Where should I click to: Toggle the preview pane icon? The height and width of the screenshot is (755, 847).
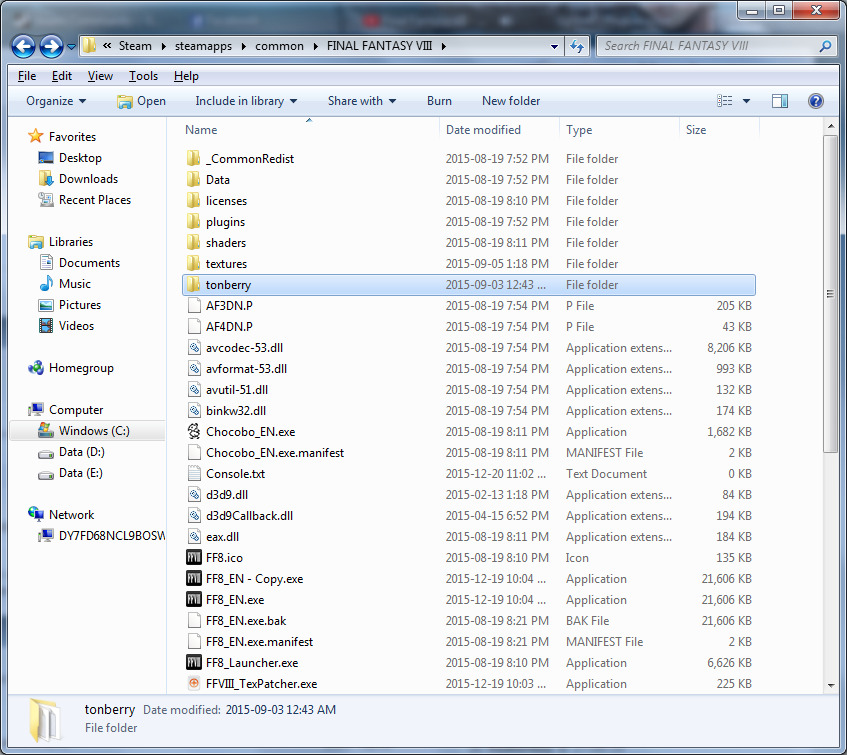779,101
